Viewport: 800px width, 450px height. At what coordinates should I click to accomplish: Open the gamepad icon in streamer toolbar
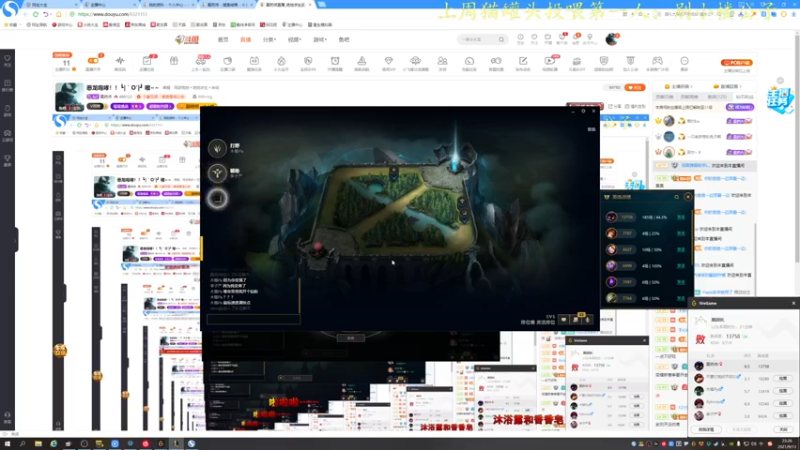[x=657, y=61]
